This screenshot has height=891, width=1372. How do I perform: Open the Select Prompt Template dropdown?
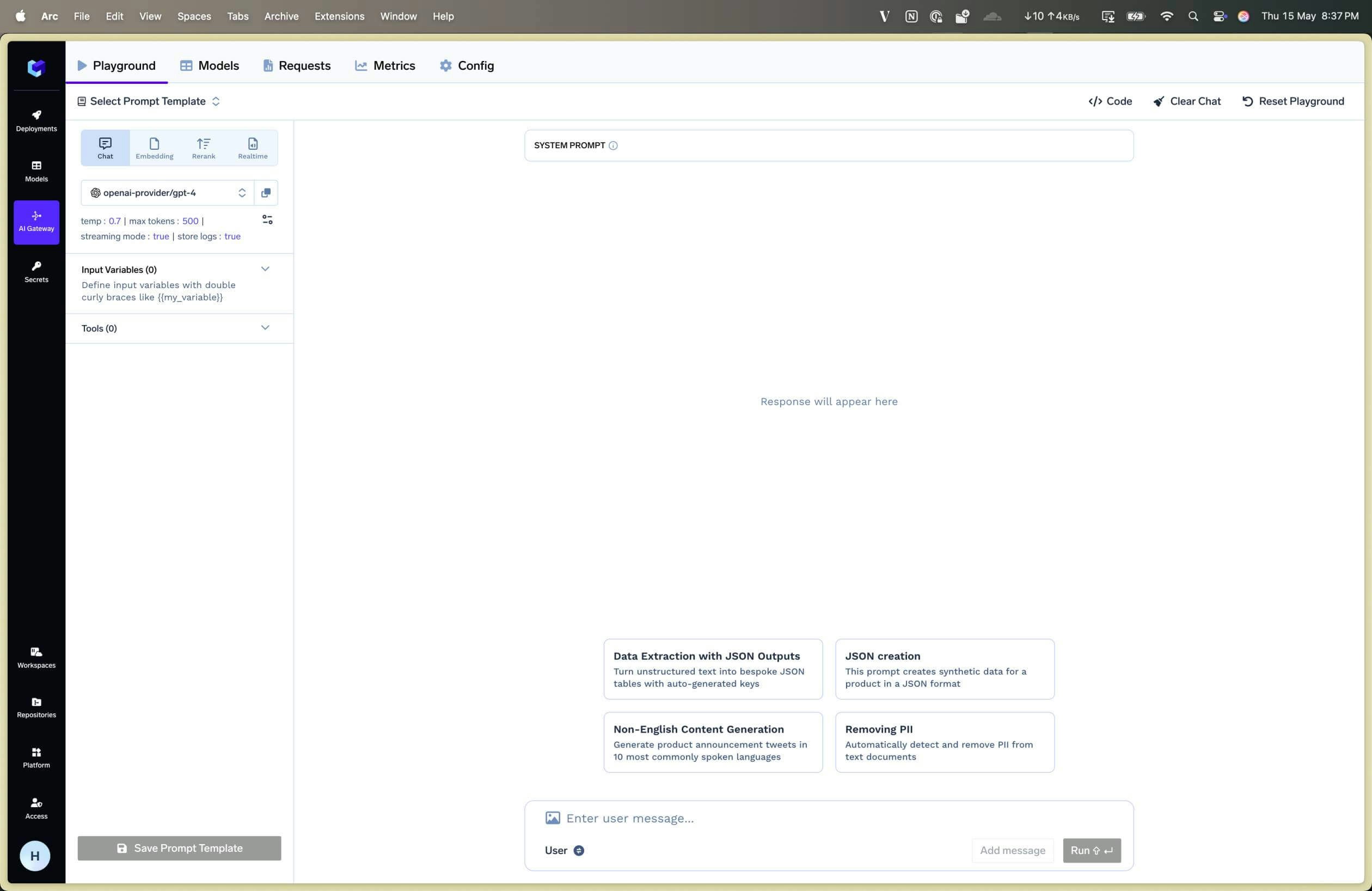coord(149,101)
